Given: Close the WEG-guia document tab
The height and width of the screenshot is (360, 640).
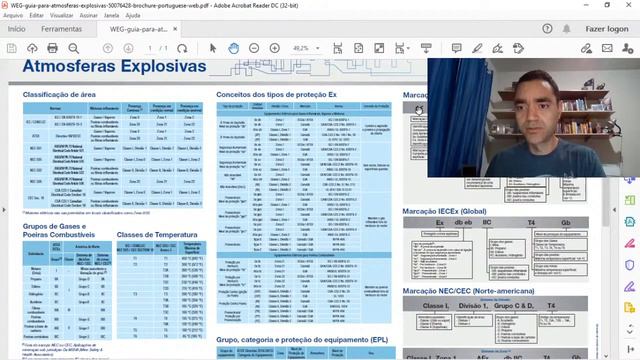Looking at the screenshot, I should 175,29.
